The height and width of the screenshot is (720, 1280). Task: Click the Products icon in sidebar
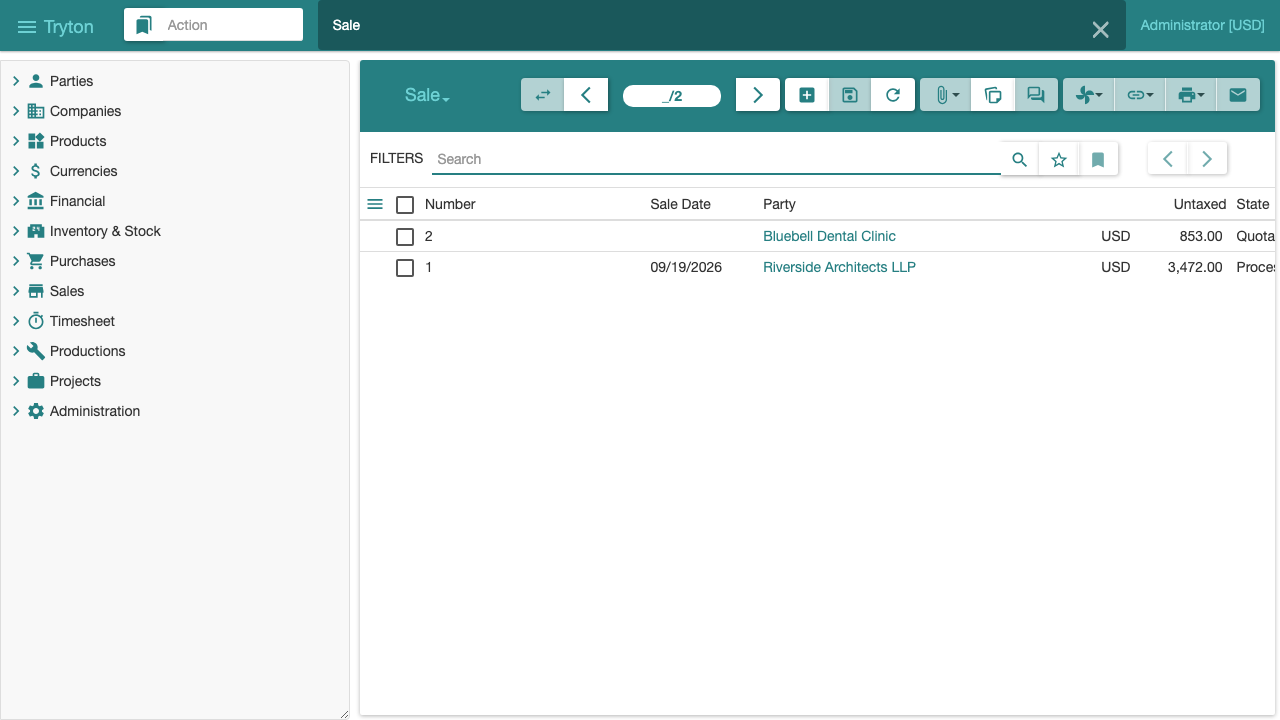(36, 141)
